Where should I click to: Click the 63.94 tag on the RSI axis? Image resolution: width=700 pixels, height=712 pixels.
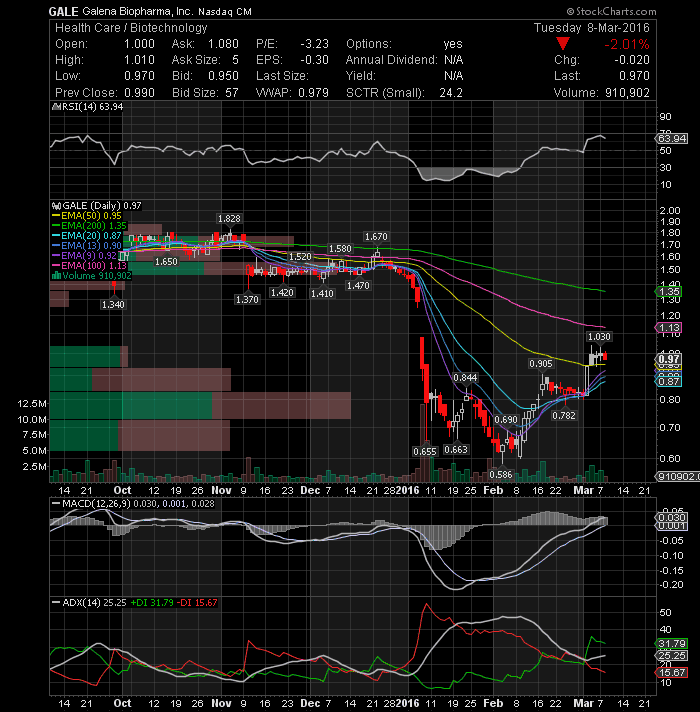point(672,138)
